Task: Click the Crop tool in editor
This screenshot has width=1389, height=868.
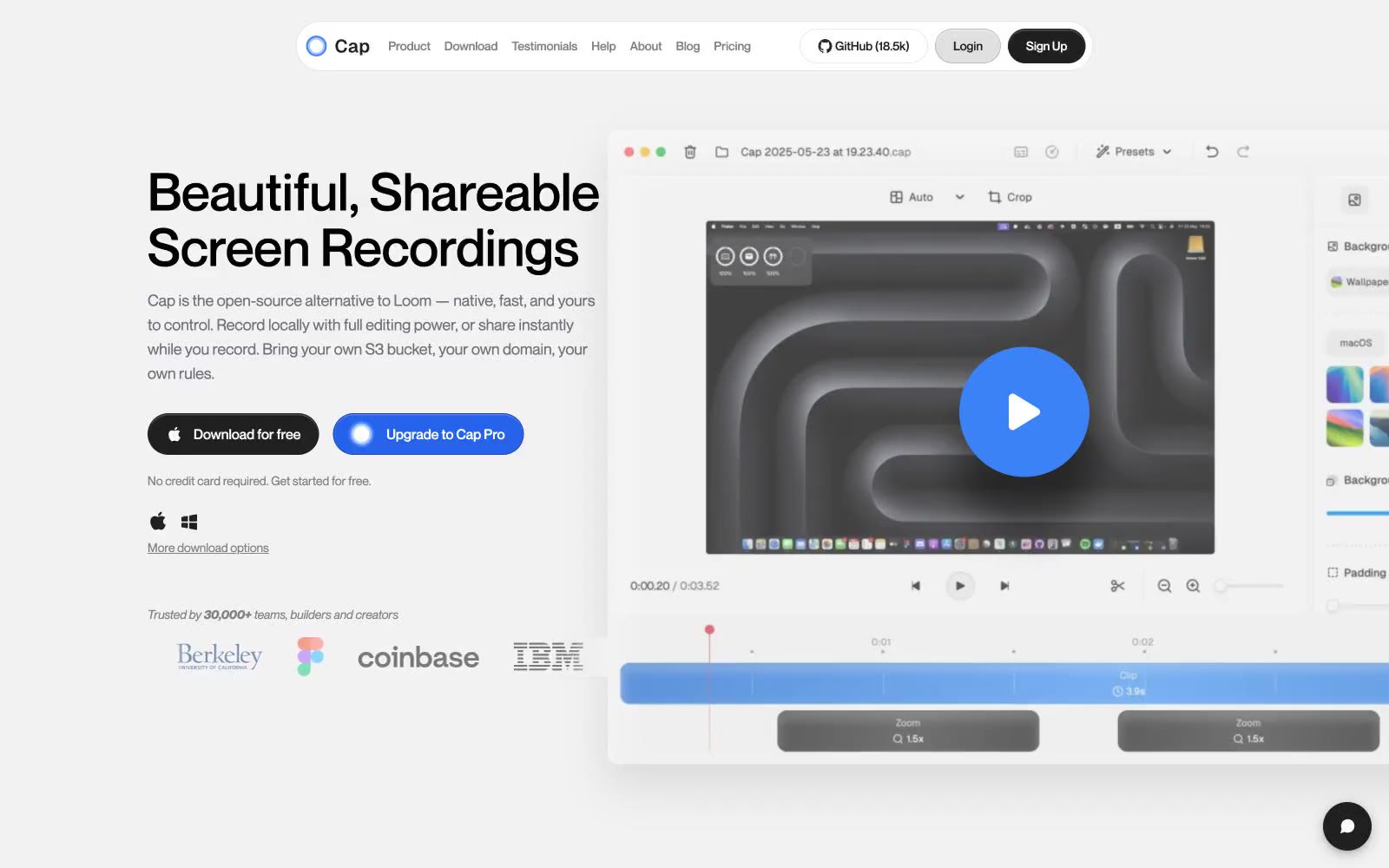Action: [1010, 197]
